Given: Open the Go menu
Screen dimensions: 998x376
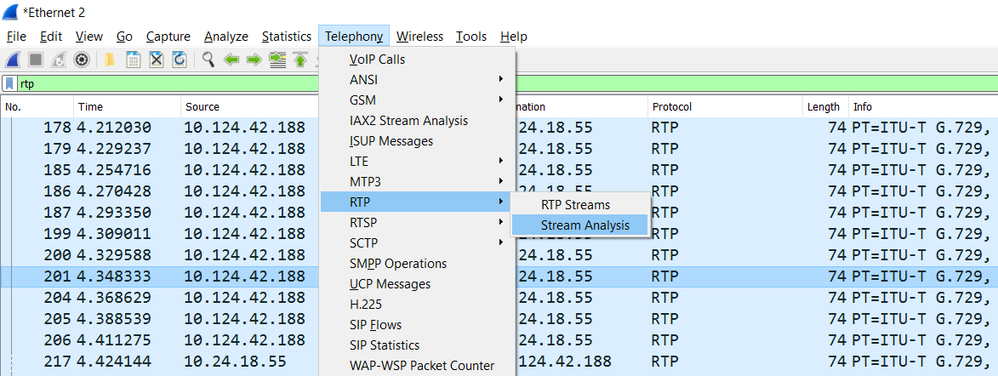Looking at the screenshot, I should (x=124, y=36).
